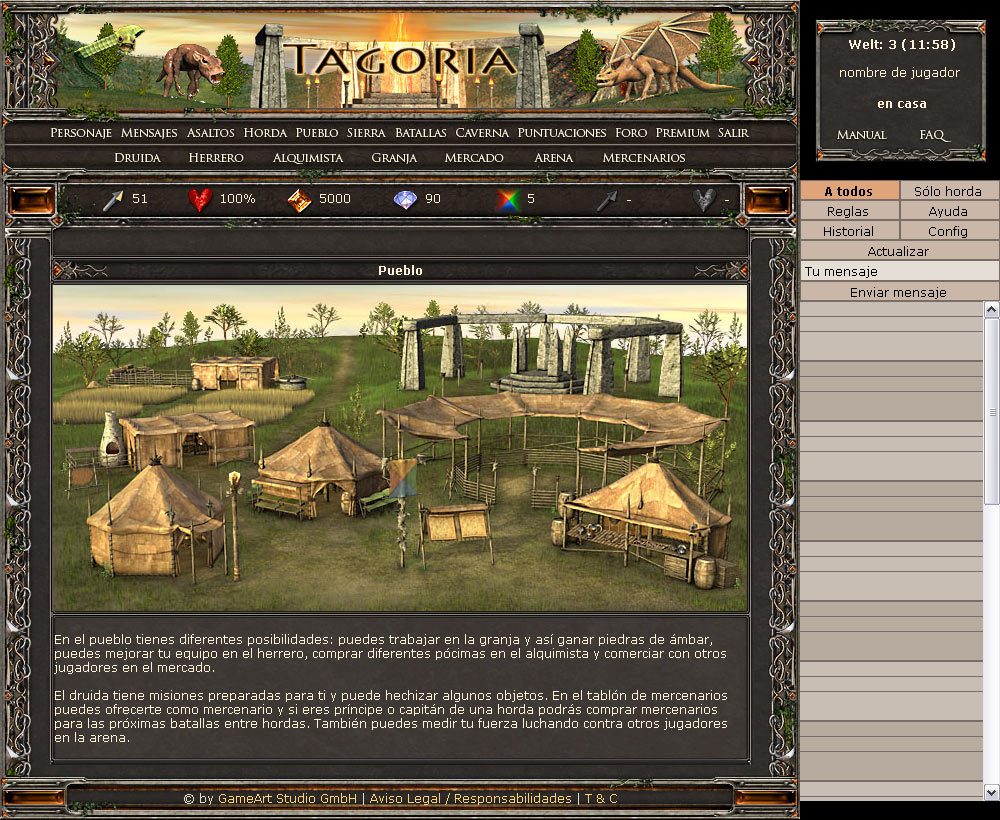1000x820 pixels.
Task: Click the left orange panel button in stats bar
Action: [x=32, y=200]
